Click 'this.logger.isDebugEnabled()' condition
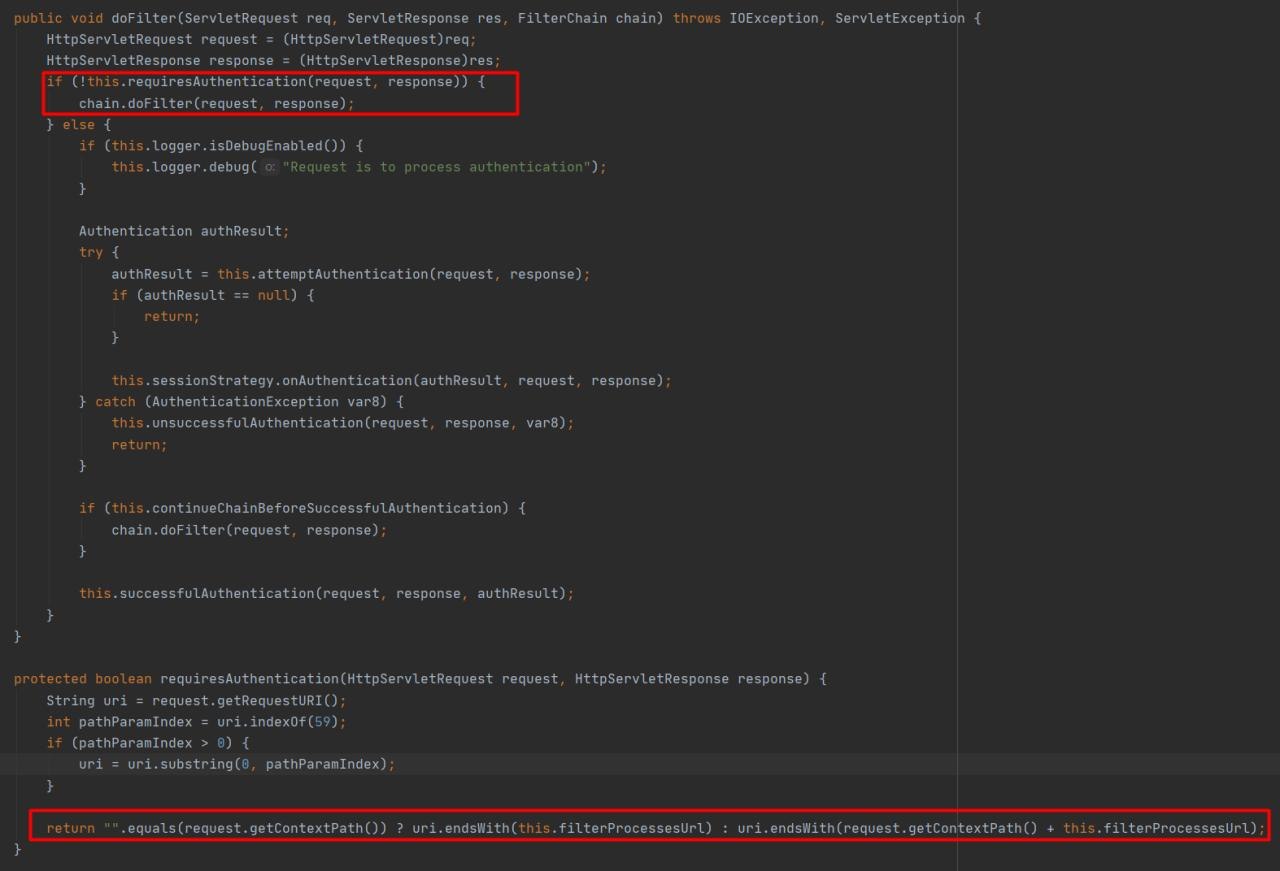 [229, 146]
